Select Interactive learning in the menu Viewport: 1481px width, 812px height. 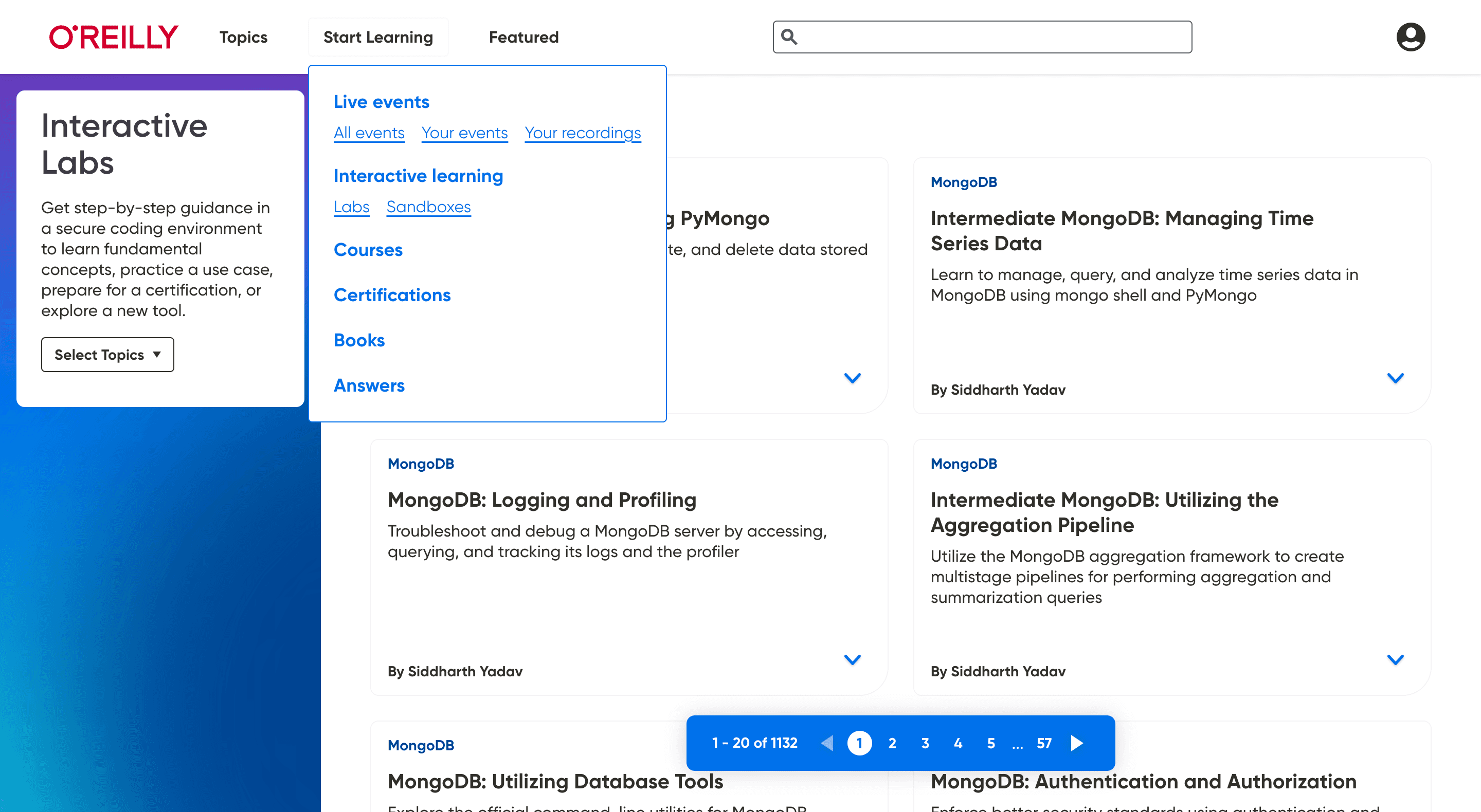(418, 175)
